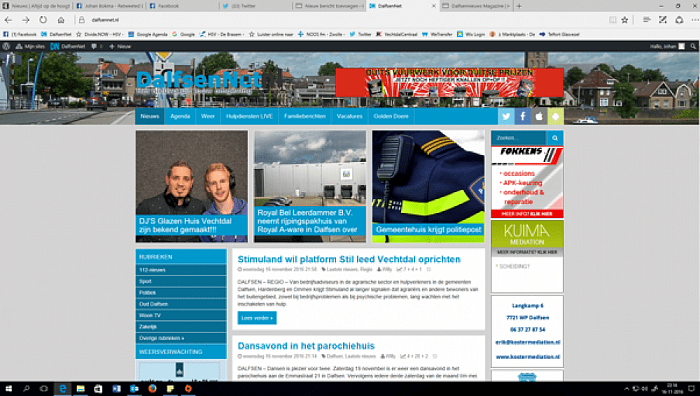Expand Overige rubrieken in sidebar
The height and width of the screenshot is (396, 700).
pyautogui.click(x=181, y=338)
